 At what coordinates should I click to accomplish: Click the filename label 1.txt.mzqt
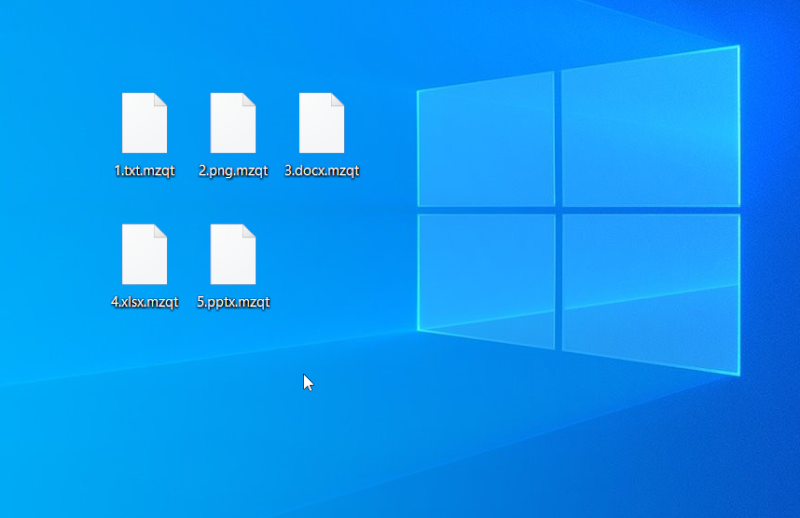pos(144,170)
